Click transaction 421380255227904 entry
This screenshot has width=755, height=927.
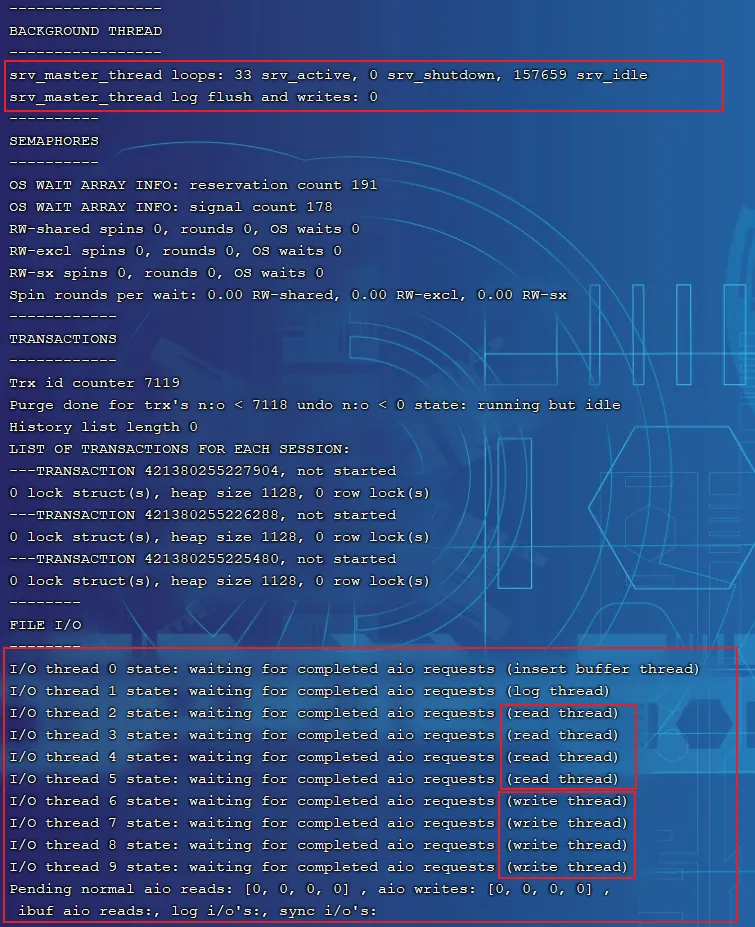click(x=202, y=471)
